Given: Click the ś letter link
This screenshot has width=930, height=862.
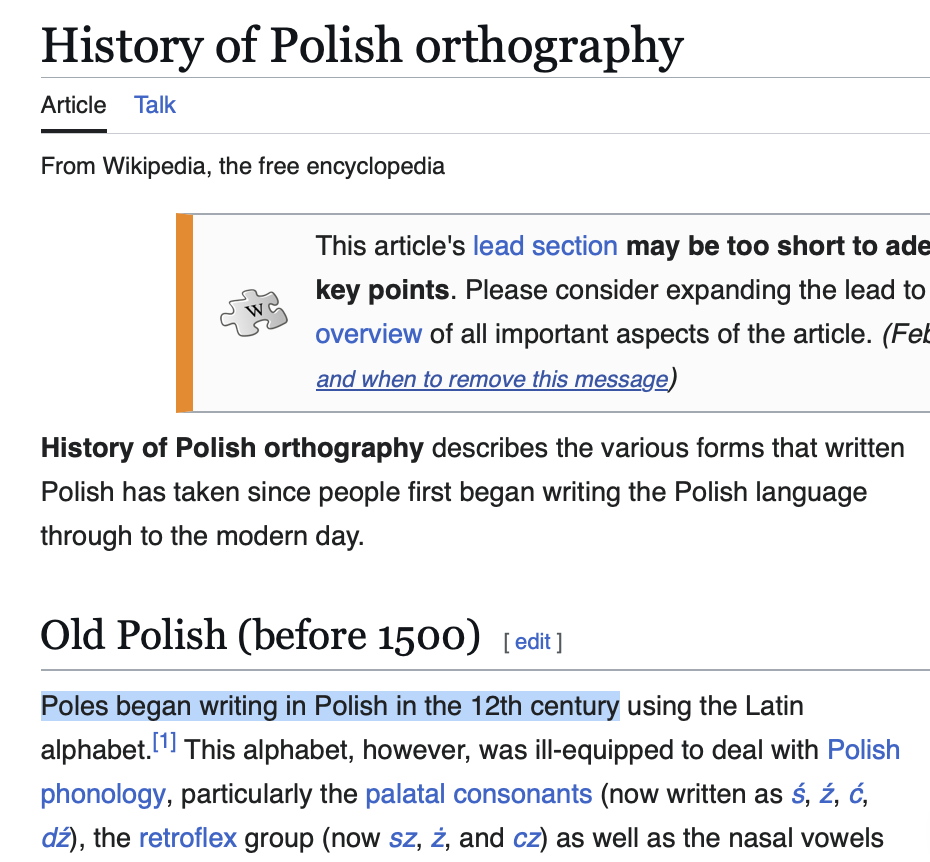Looking at the screenshot, I should [798, 794].
